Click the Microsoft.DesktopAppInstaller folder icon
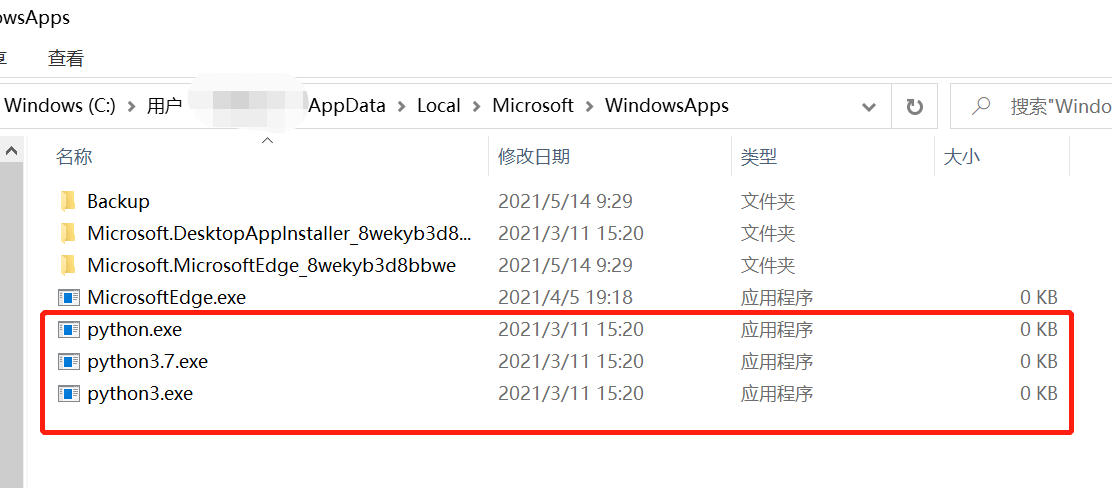Screen dimensions: 1112x488 (68, 233)
